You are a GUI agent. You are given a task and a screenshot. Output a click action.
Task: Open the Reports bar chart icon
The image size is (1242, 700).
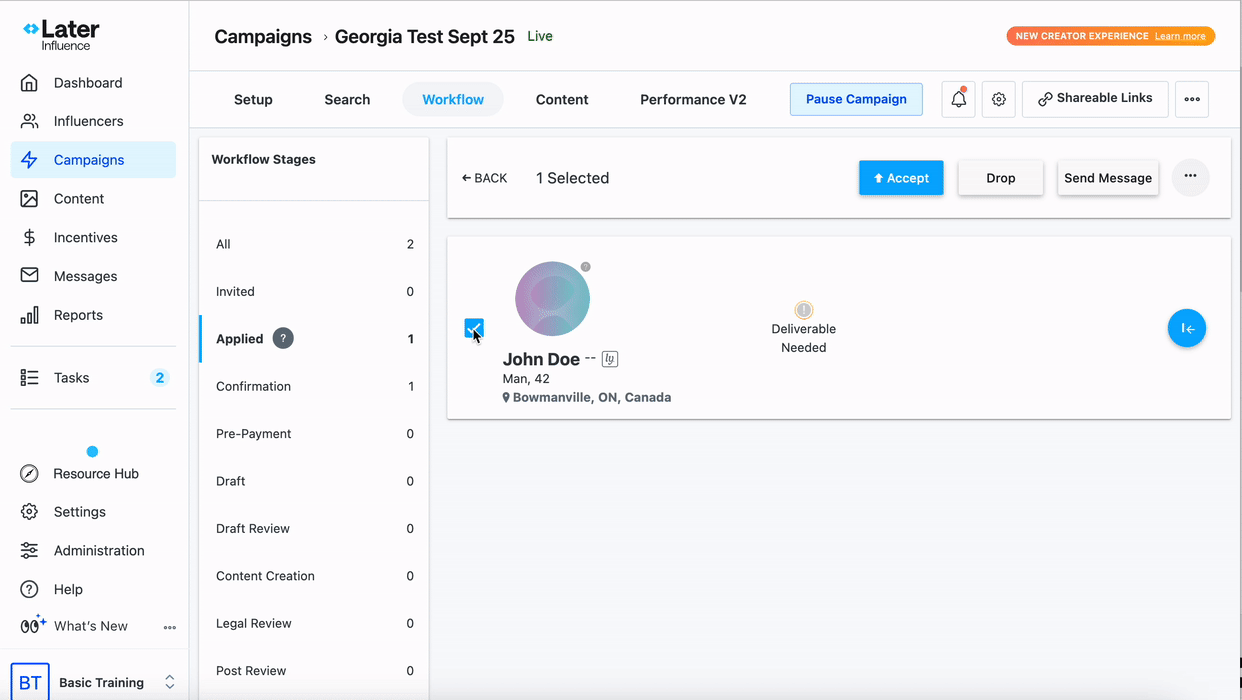[x=30, y=315]
